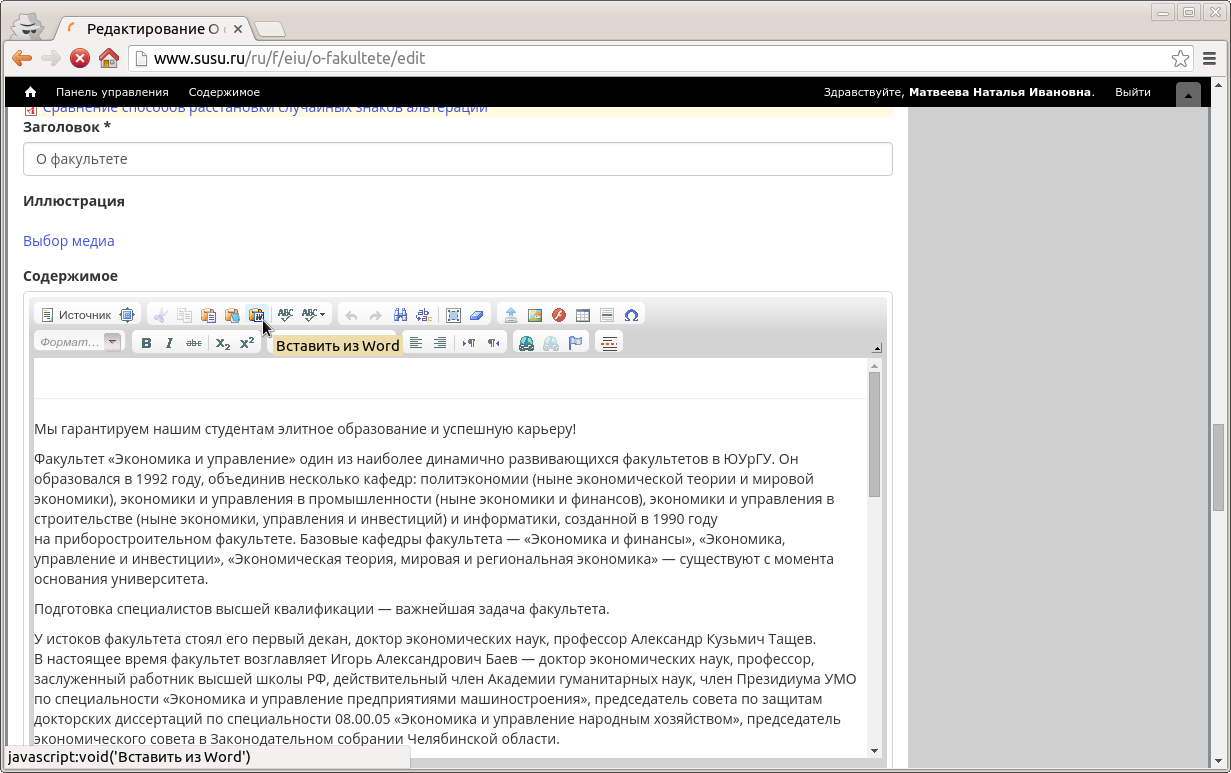Click the Insert Image icon
The width and height of the screenshot is (1231, 773).
point(535,315)
